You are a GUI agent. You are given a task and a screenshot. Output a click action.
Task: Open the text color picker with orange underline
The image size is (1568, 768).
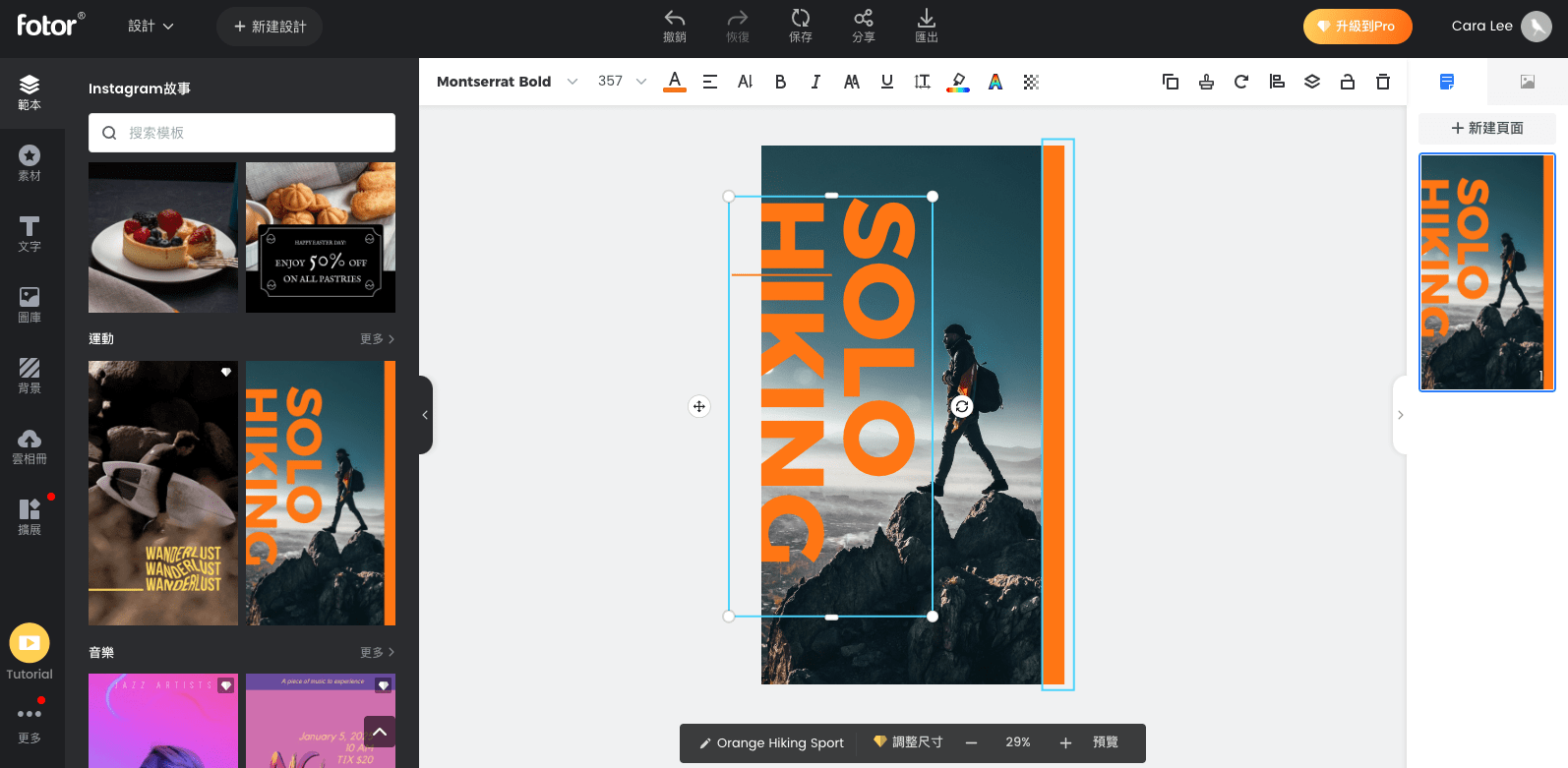pos(675,82)
